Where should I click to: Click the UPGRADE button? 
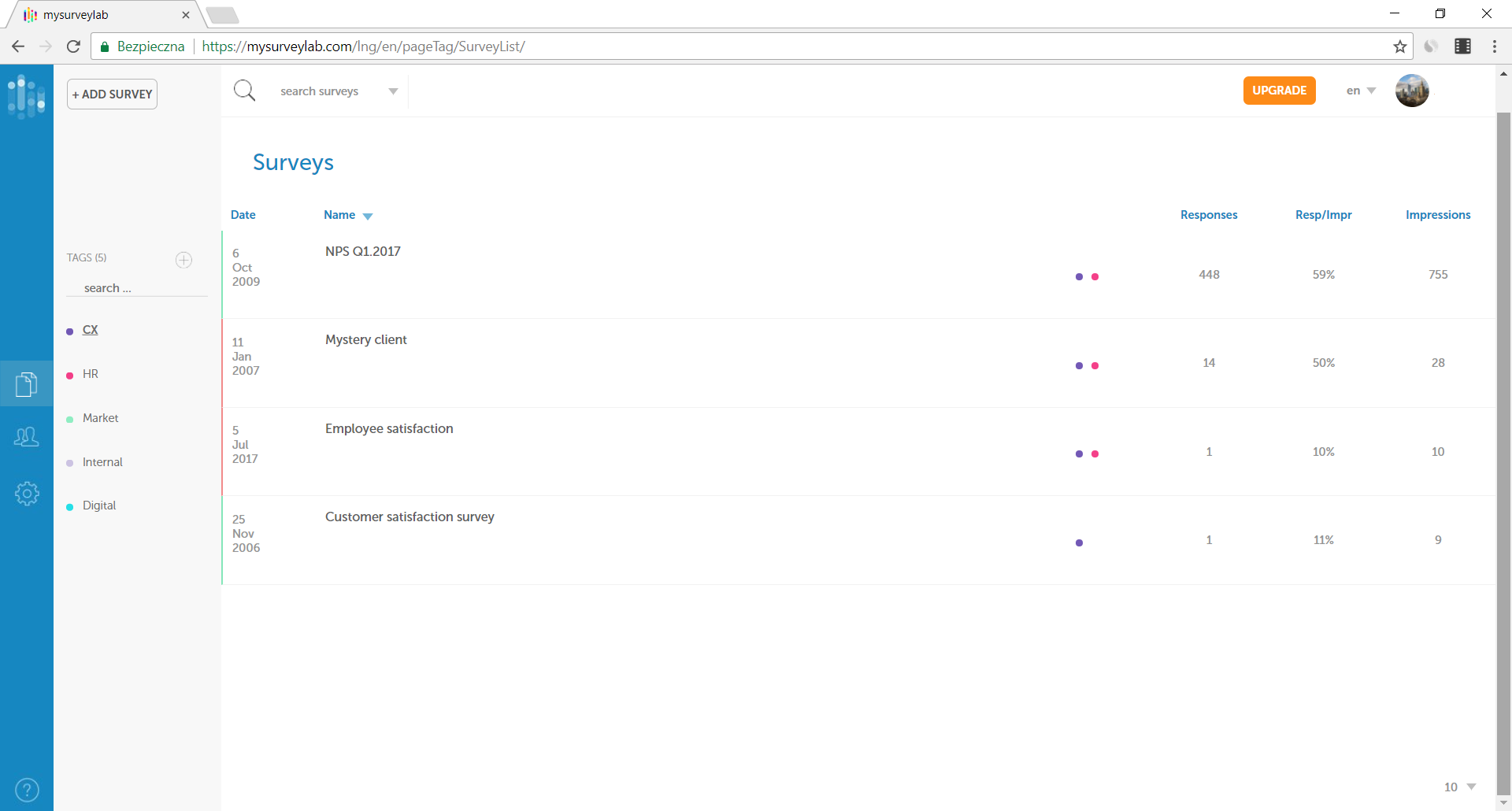(1280, 91)
